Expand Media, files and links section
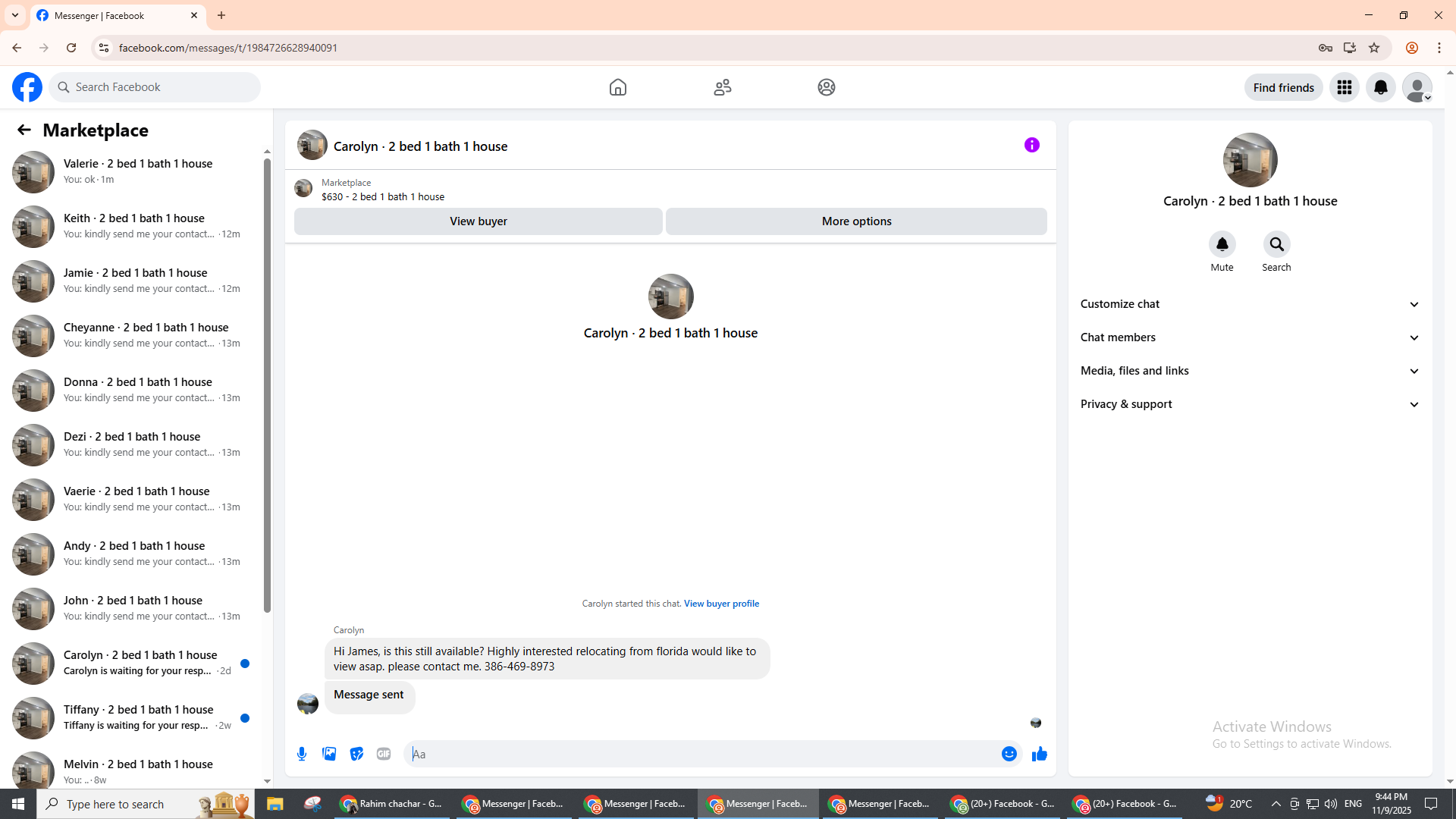 [1250, 371]
